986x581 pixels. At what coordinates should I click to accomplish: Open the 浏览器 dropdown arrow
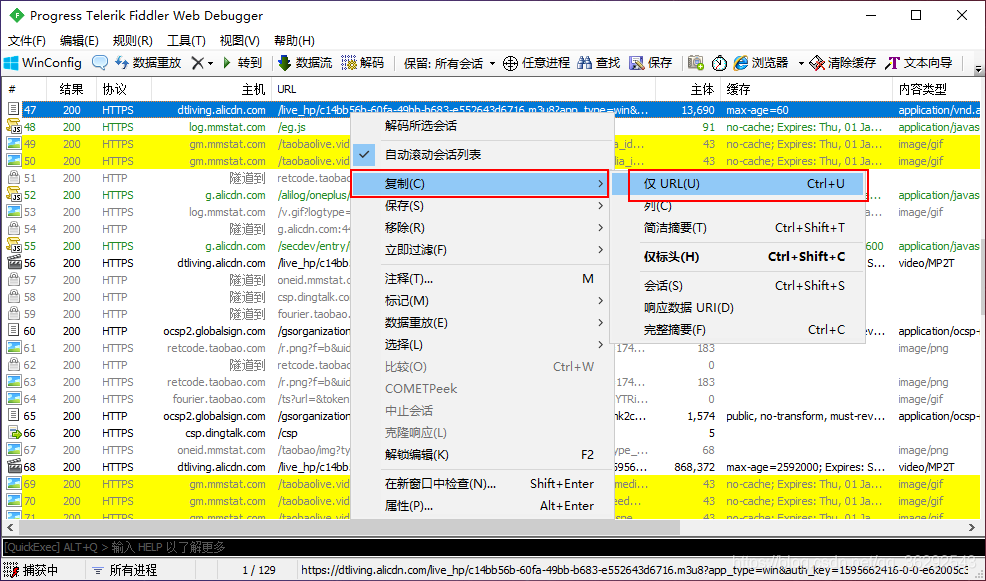pyautogui.click(x=801, y=64)
